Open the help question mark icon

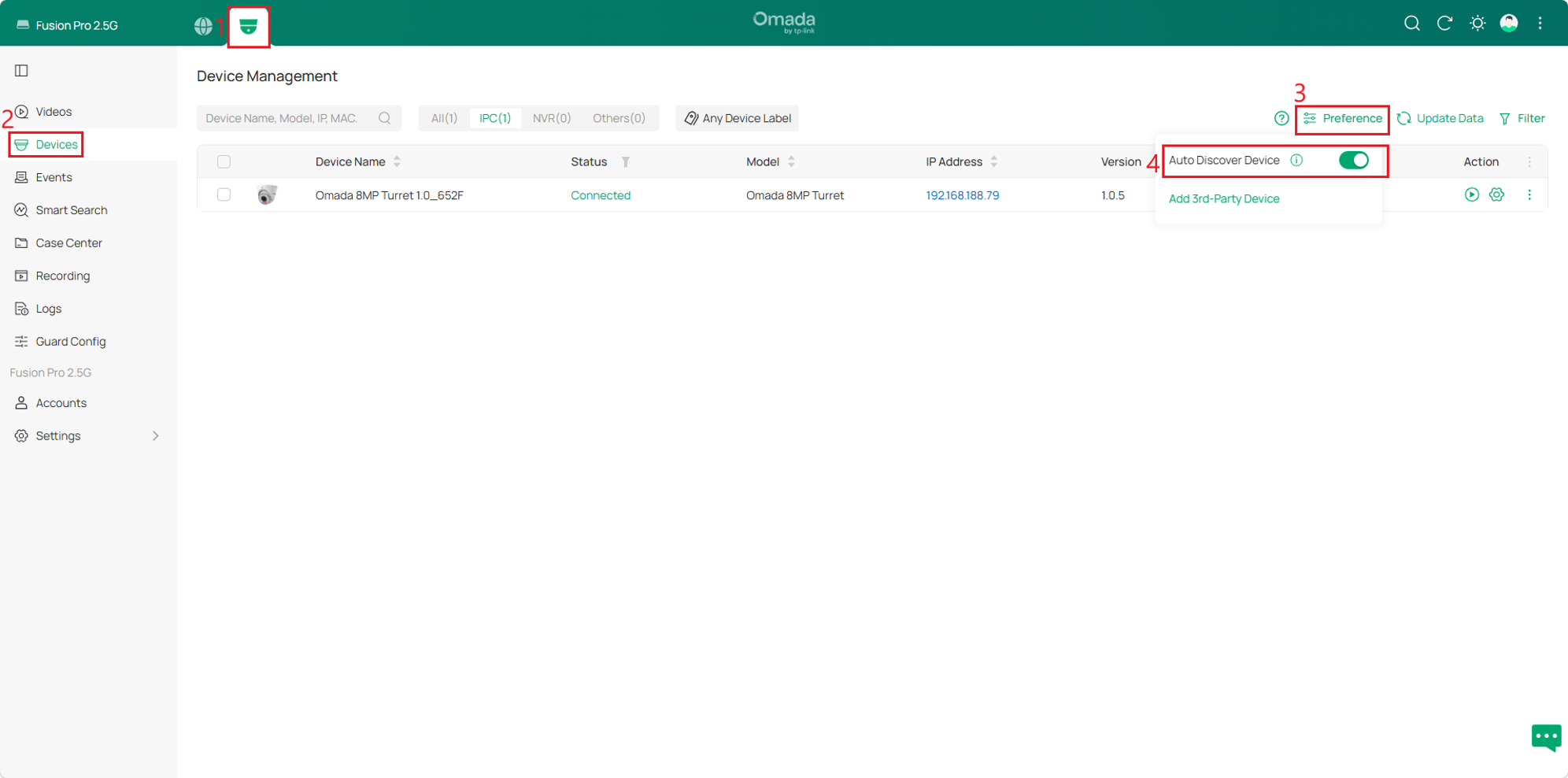point(1281,119)
